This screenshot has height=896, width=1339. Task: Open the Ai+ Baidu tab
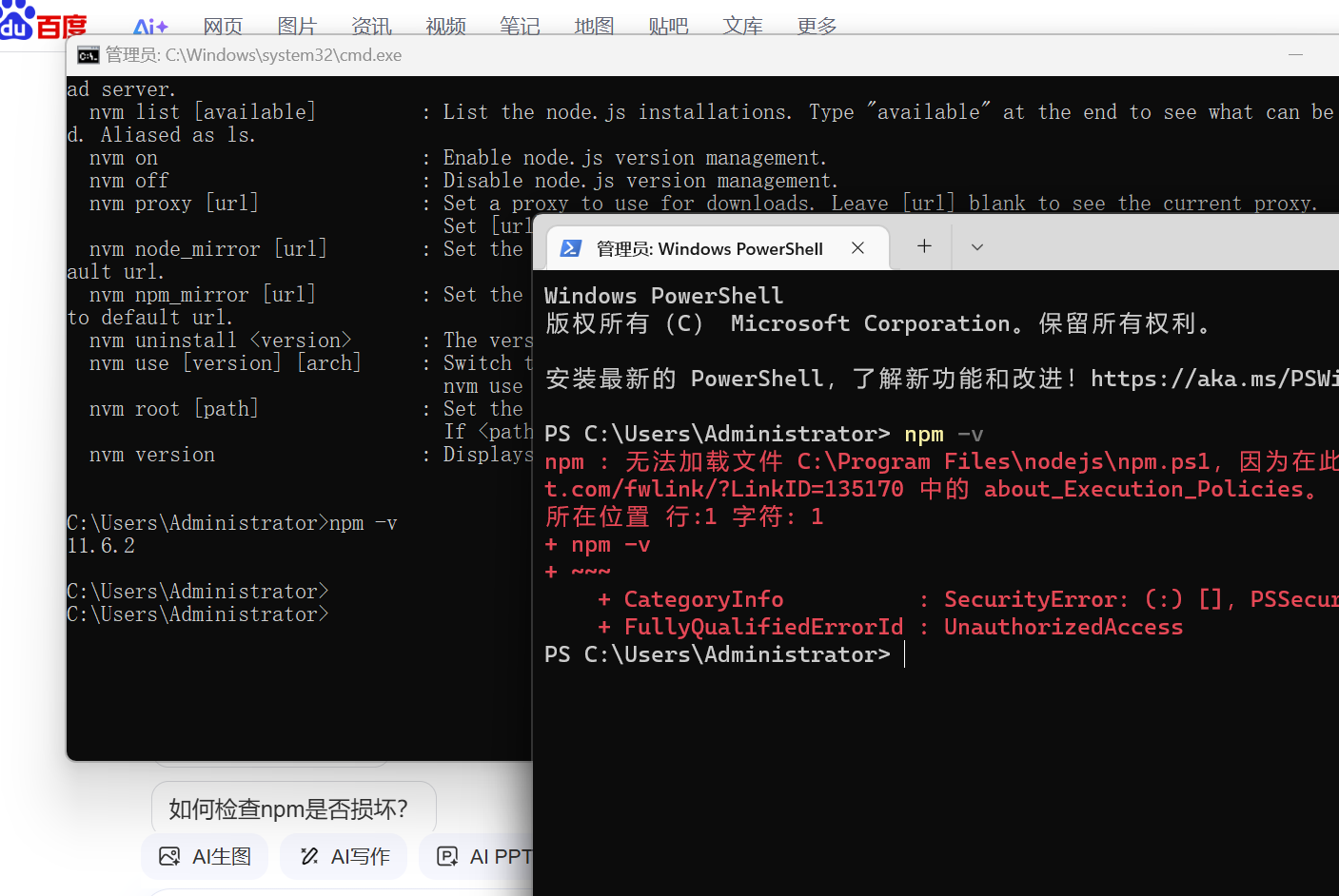[x=150, y=27]
